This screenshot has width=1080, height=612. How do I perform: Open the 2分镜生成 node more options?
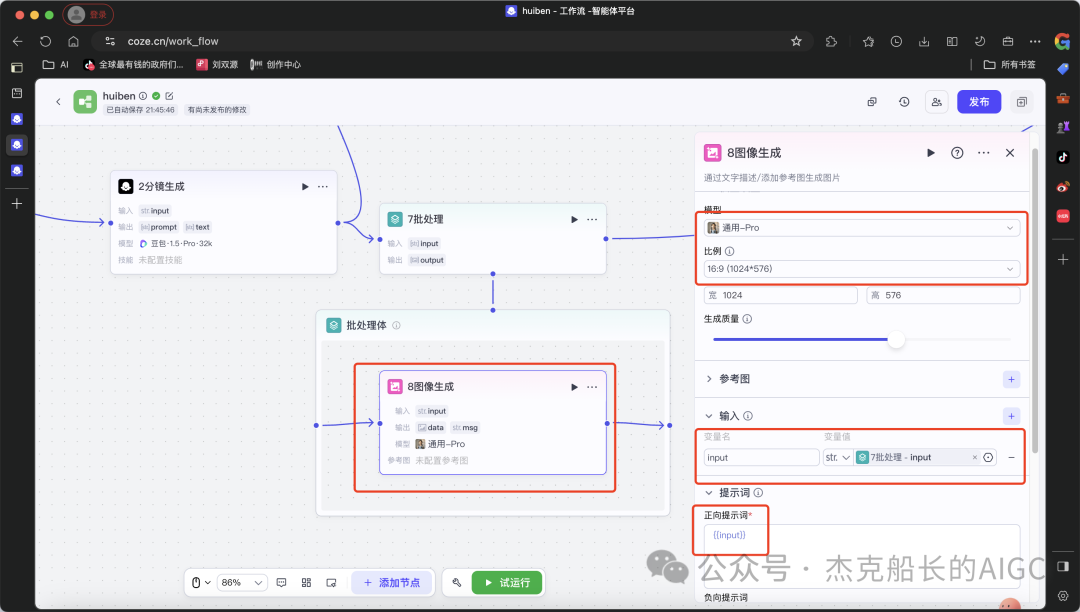pos(323,187)
